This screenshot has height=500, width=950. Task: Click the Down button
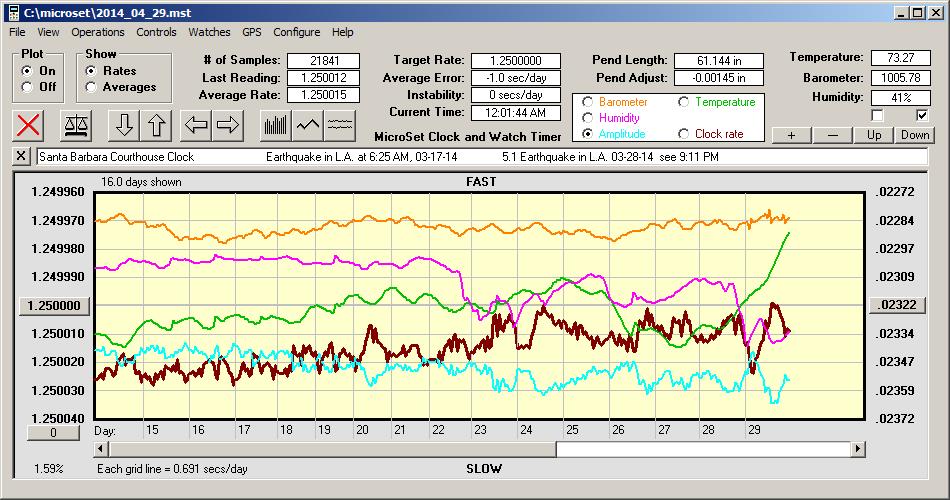(915, 135)
